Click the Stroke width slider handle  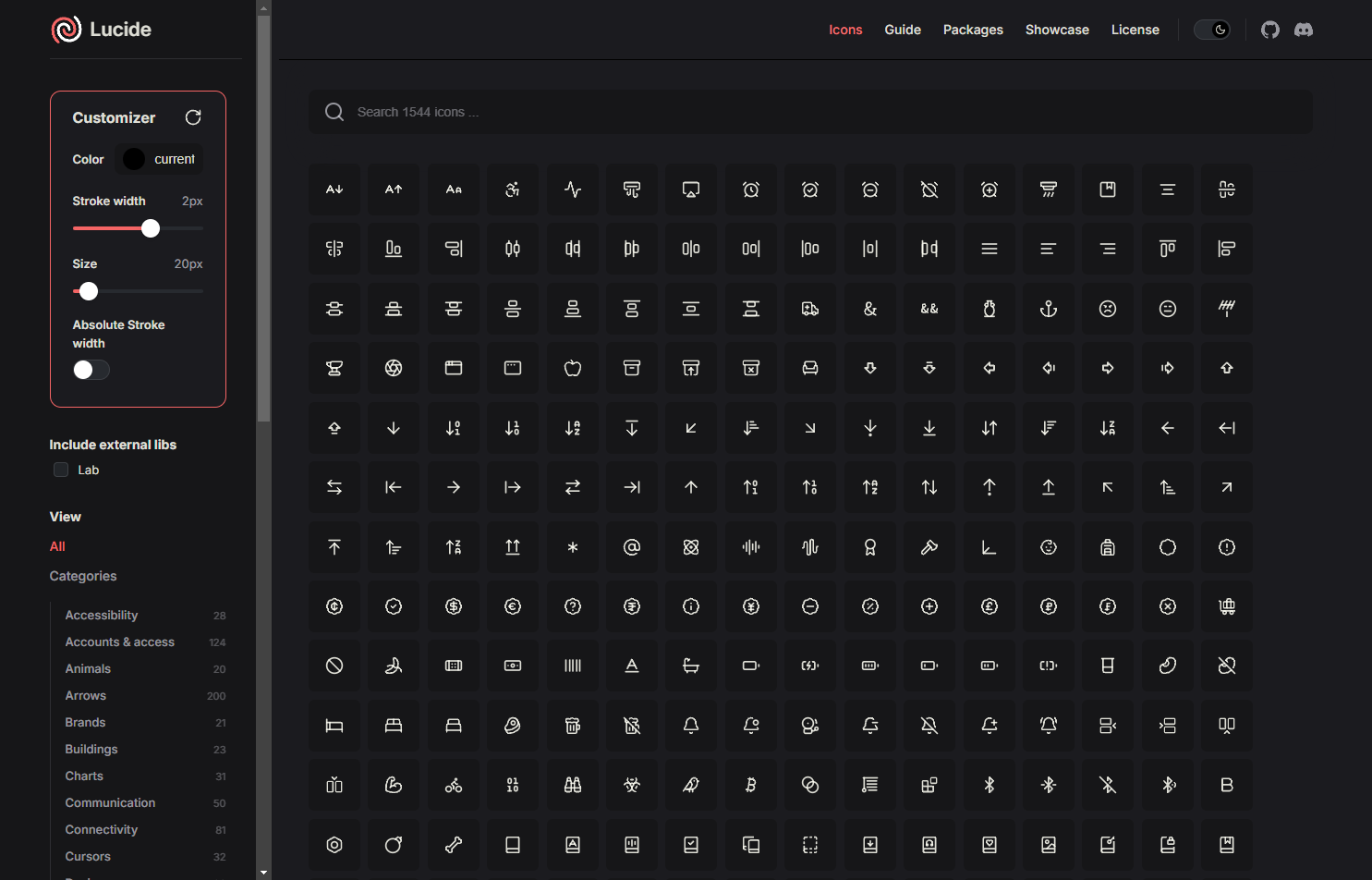click(x=151, y=228)
